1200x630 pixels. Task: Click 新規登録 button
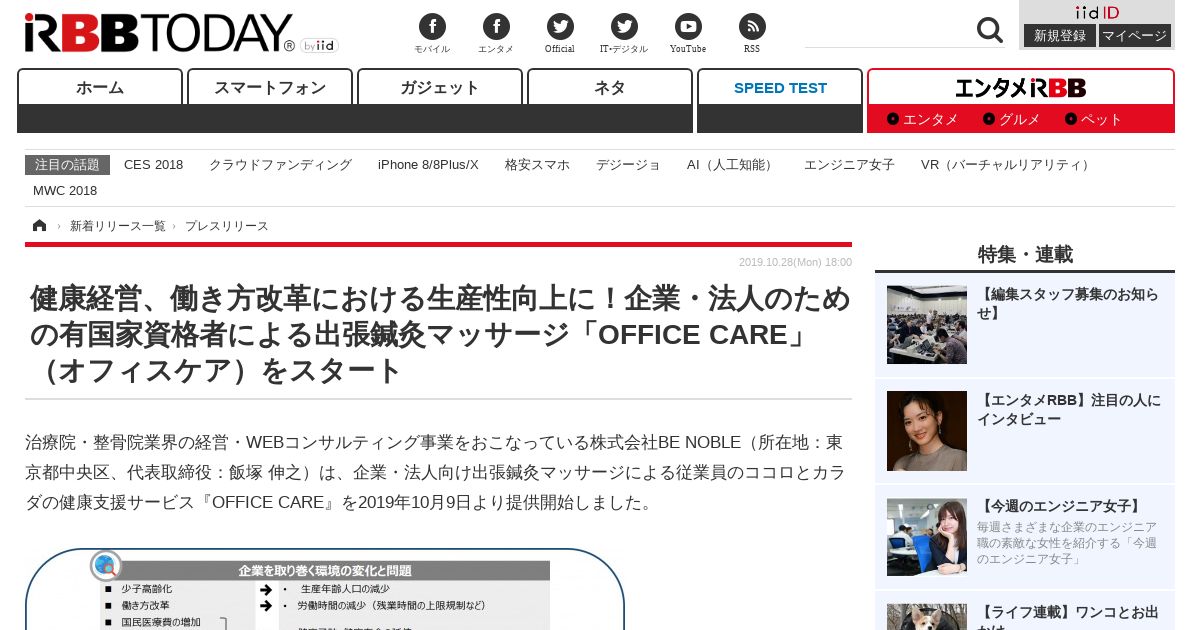tap(1060, 35)
